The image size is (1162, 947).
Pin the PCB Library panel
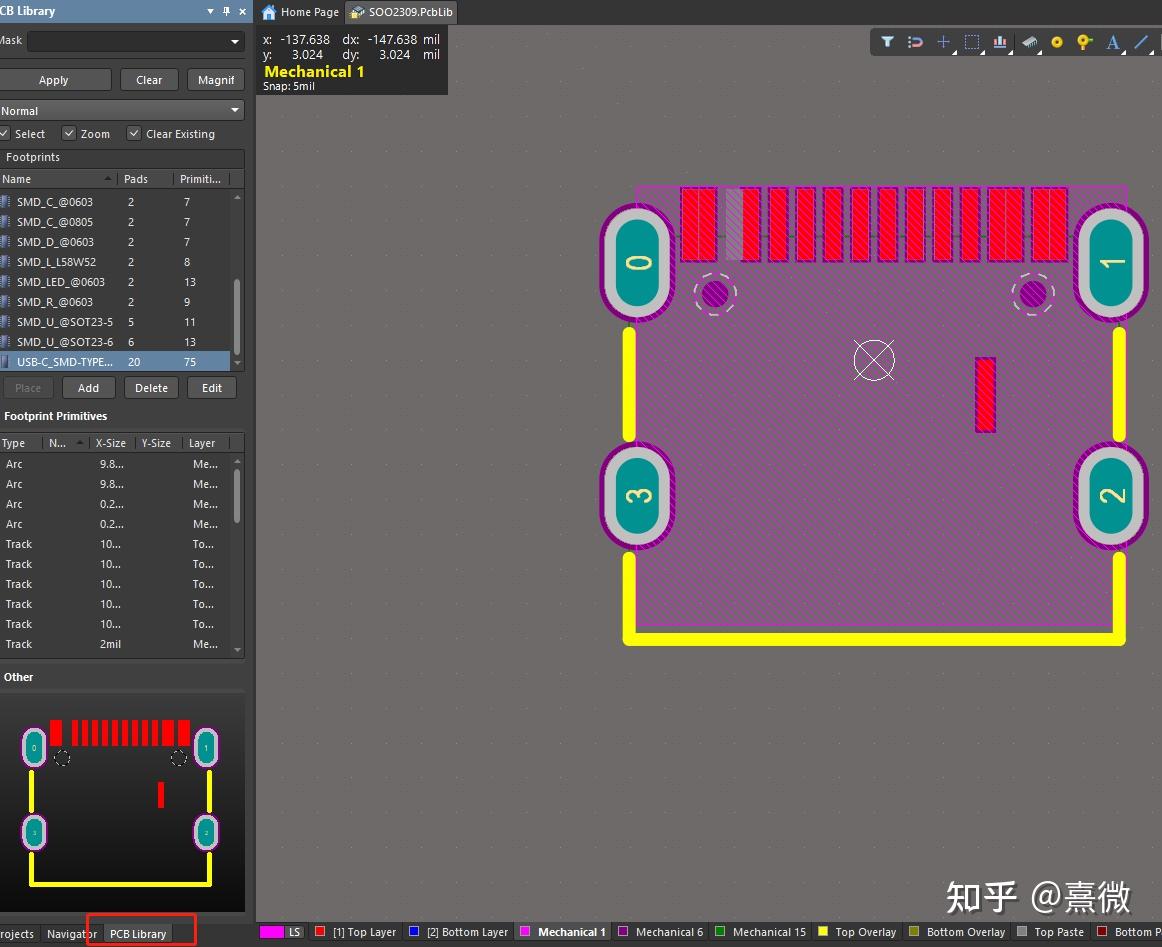point(226,11)
